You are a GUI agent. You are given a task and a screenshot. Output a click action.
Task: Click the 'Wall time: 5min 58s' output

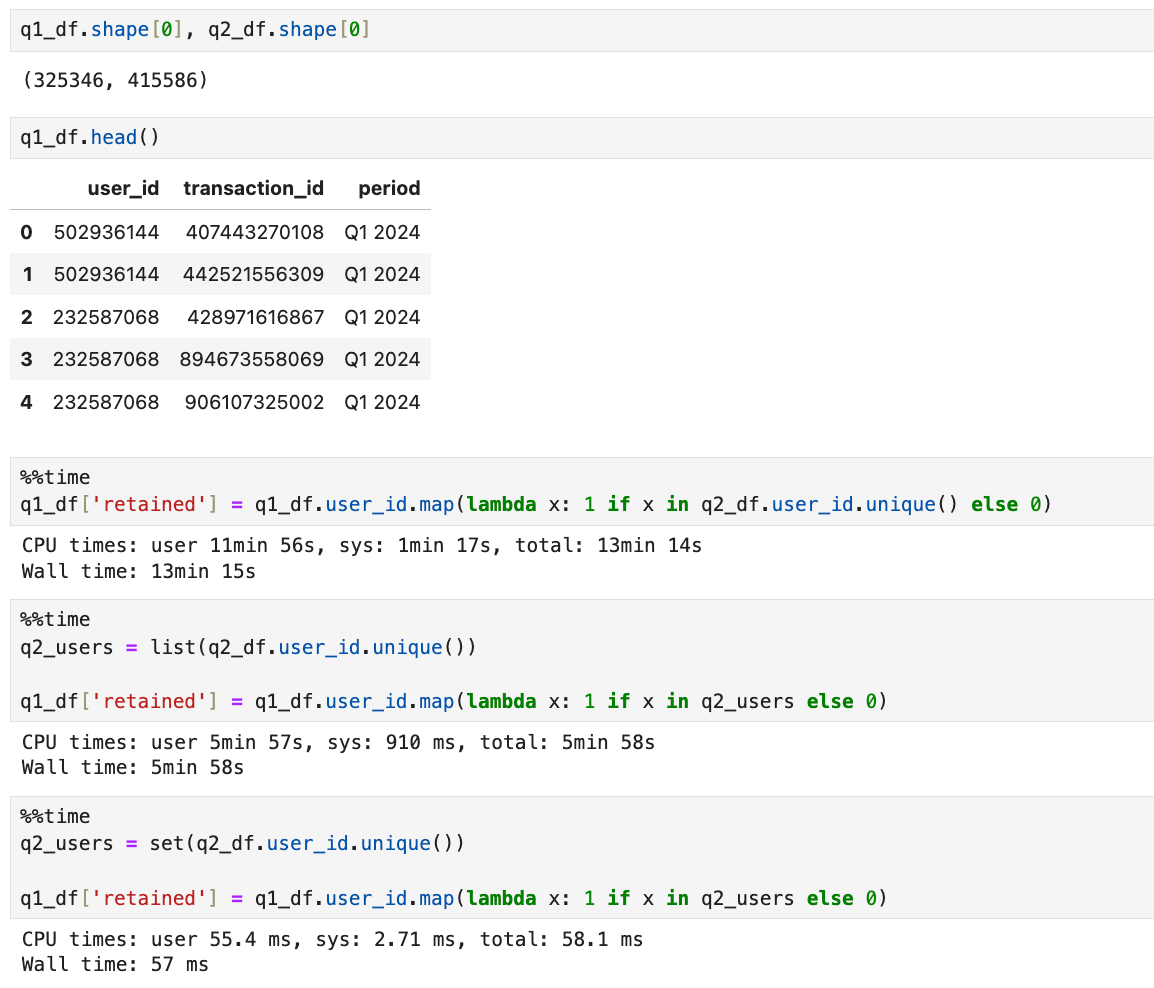[133, 768]
